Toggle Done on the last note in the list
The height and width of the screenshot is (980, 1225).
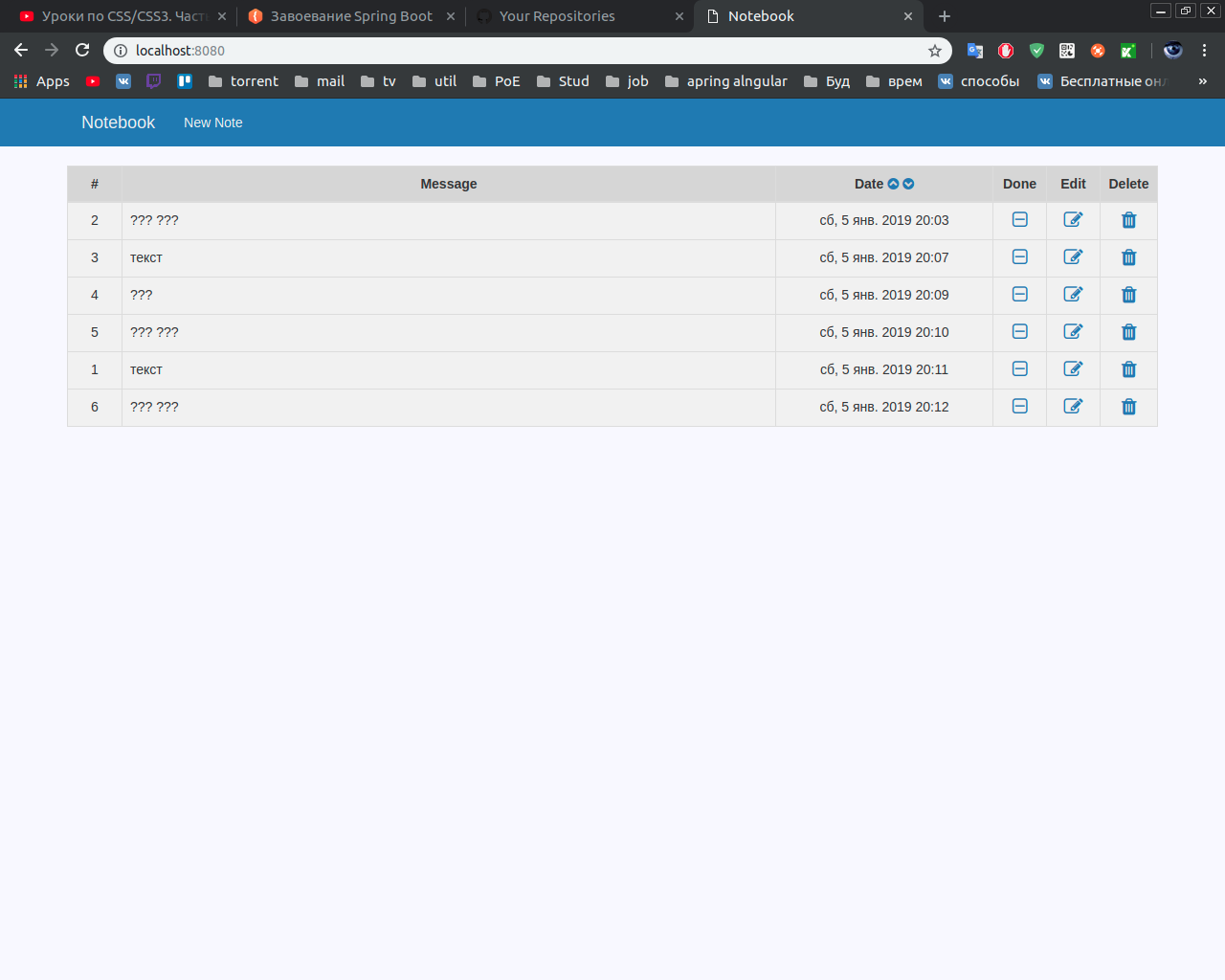1019,407
